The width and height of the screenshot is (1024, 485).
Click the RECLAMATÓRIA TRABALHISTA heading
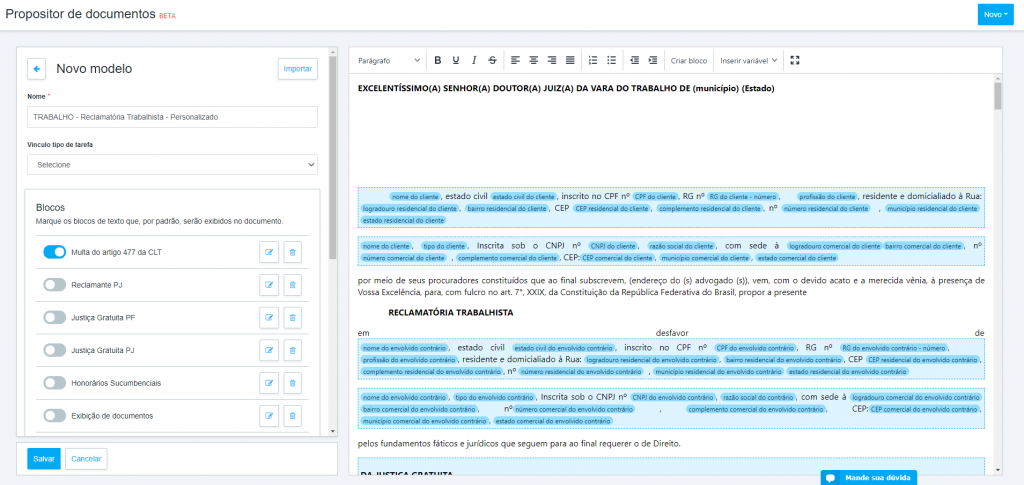tap(451, 313)
